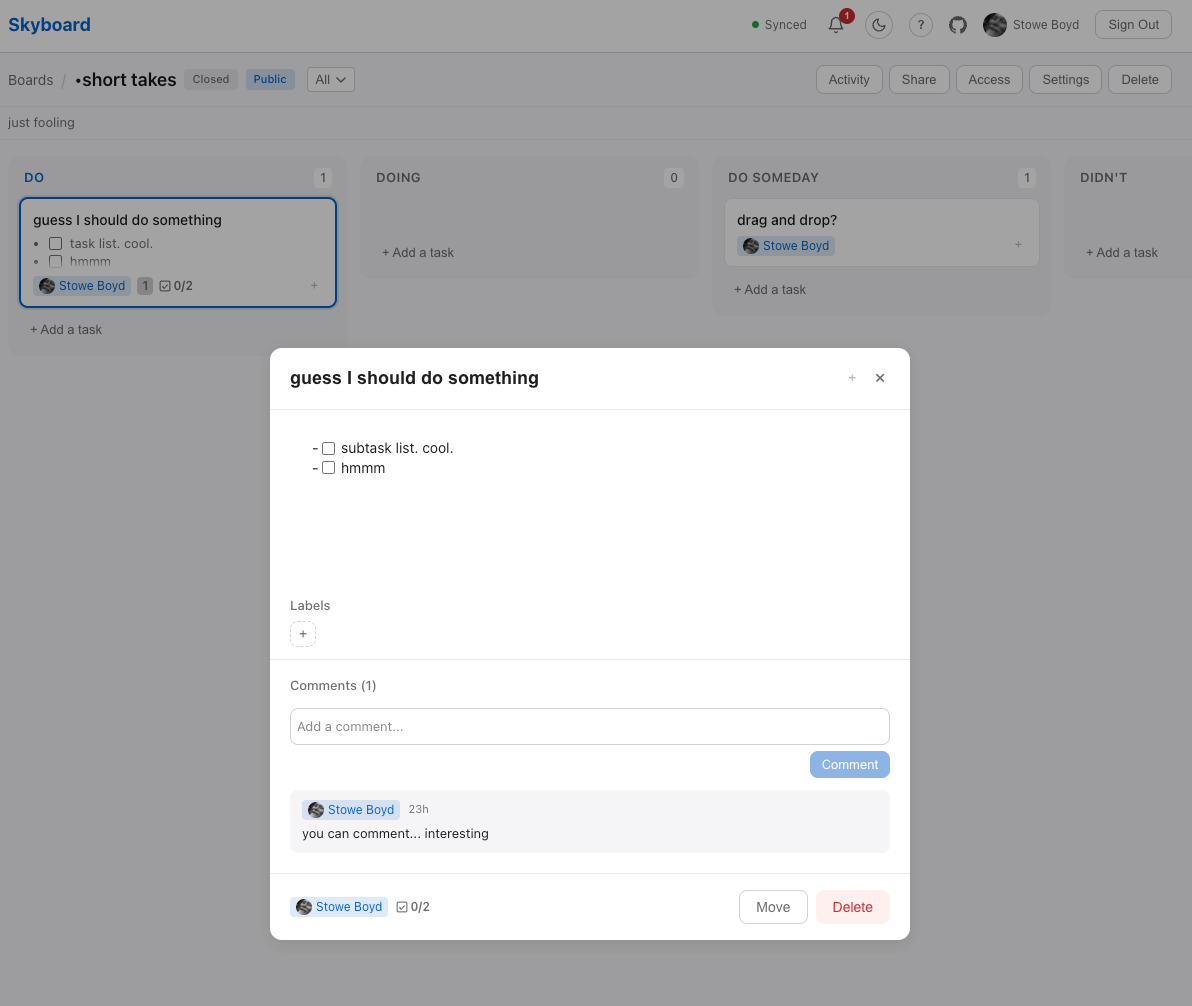Image resolution: width=1192 pixels, height=1006 pixels.
Task: Click the Add a comment field
Action: [590, 727]
